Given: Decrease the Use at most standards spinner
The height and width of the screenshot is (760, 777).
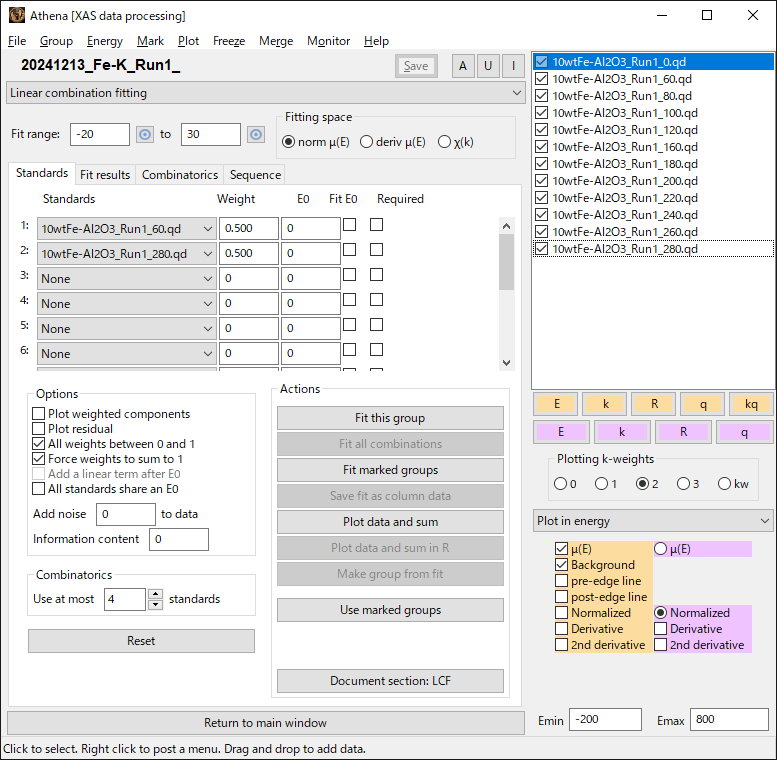Looking at the screenshot, I should click(x=156, y=604).
